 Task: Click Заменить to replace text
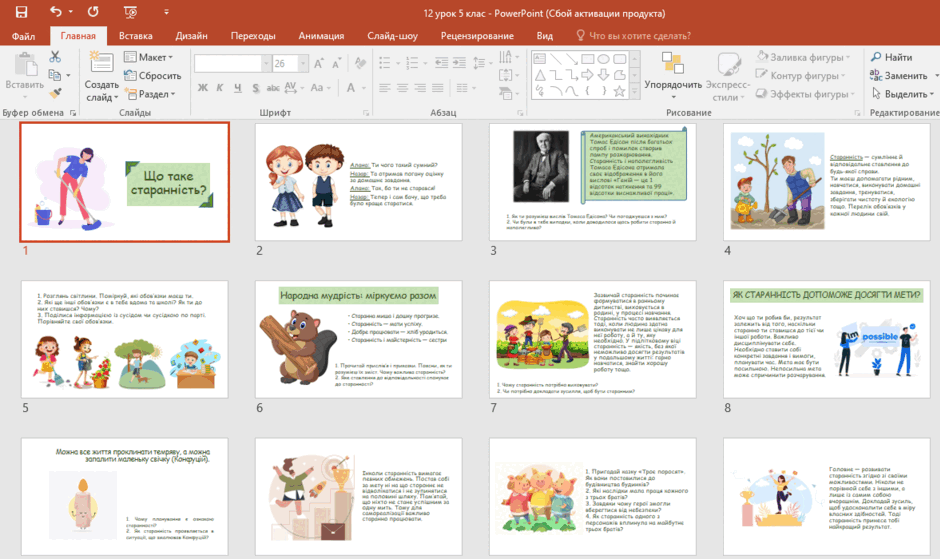[899, 76]
